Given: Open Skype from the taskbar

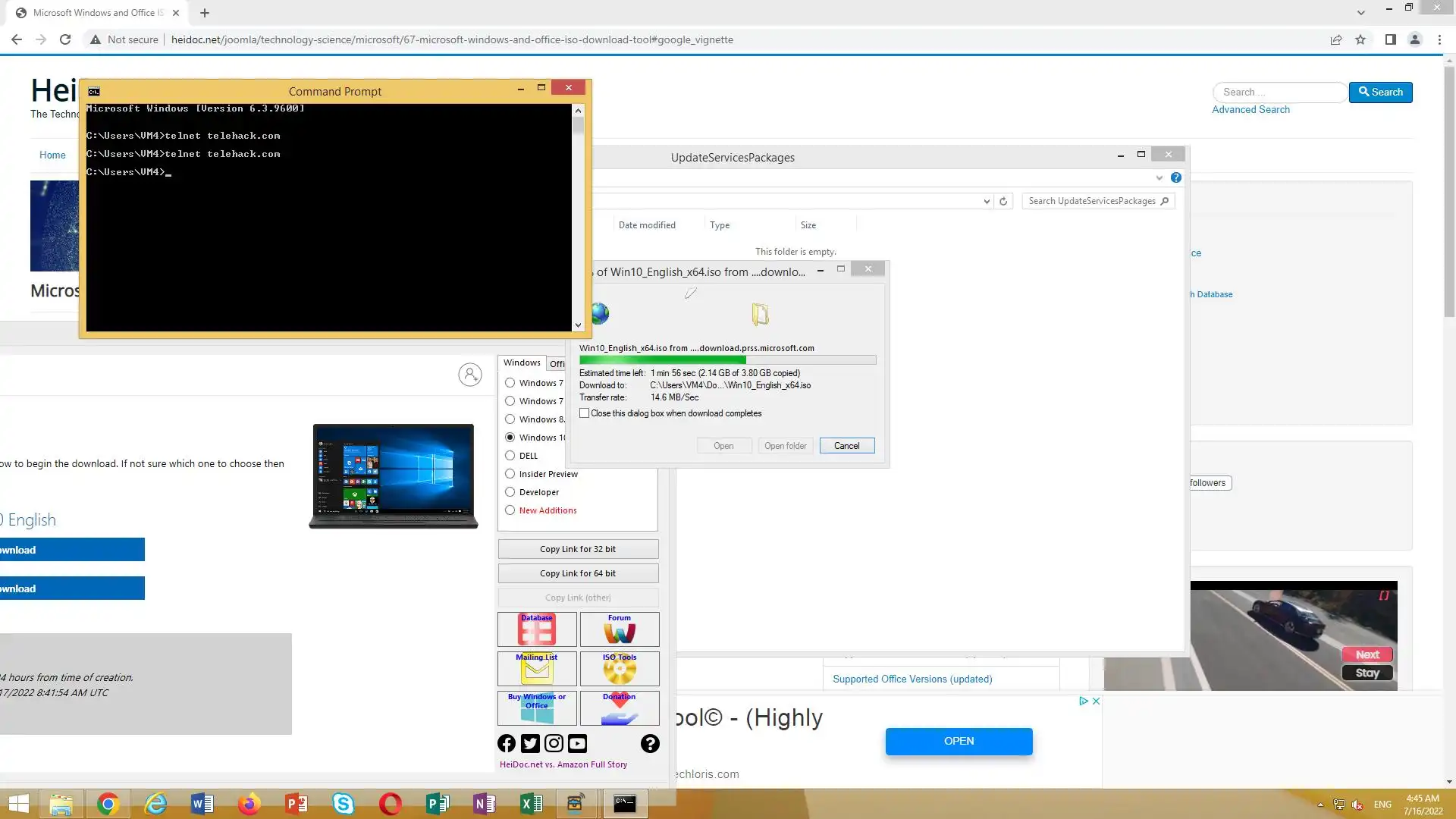Looking at the screenshot, I should click(x=344, y=804).
